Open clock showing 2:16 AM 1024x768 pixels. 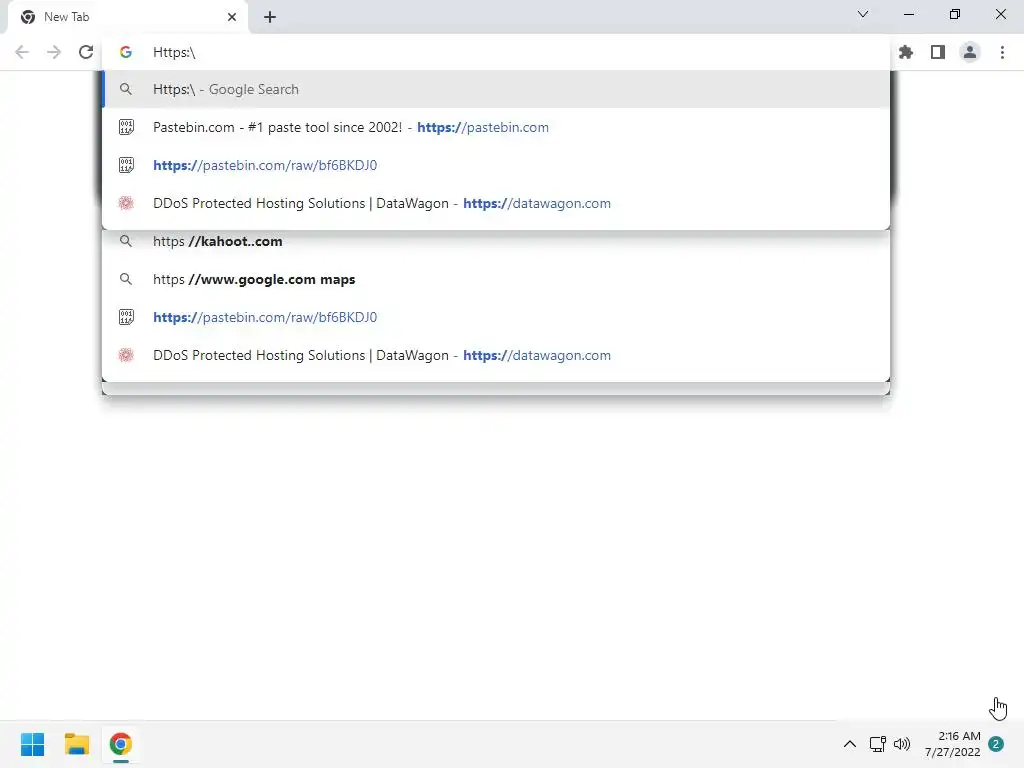tap(953, 744)
